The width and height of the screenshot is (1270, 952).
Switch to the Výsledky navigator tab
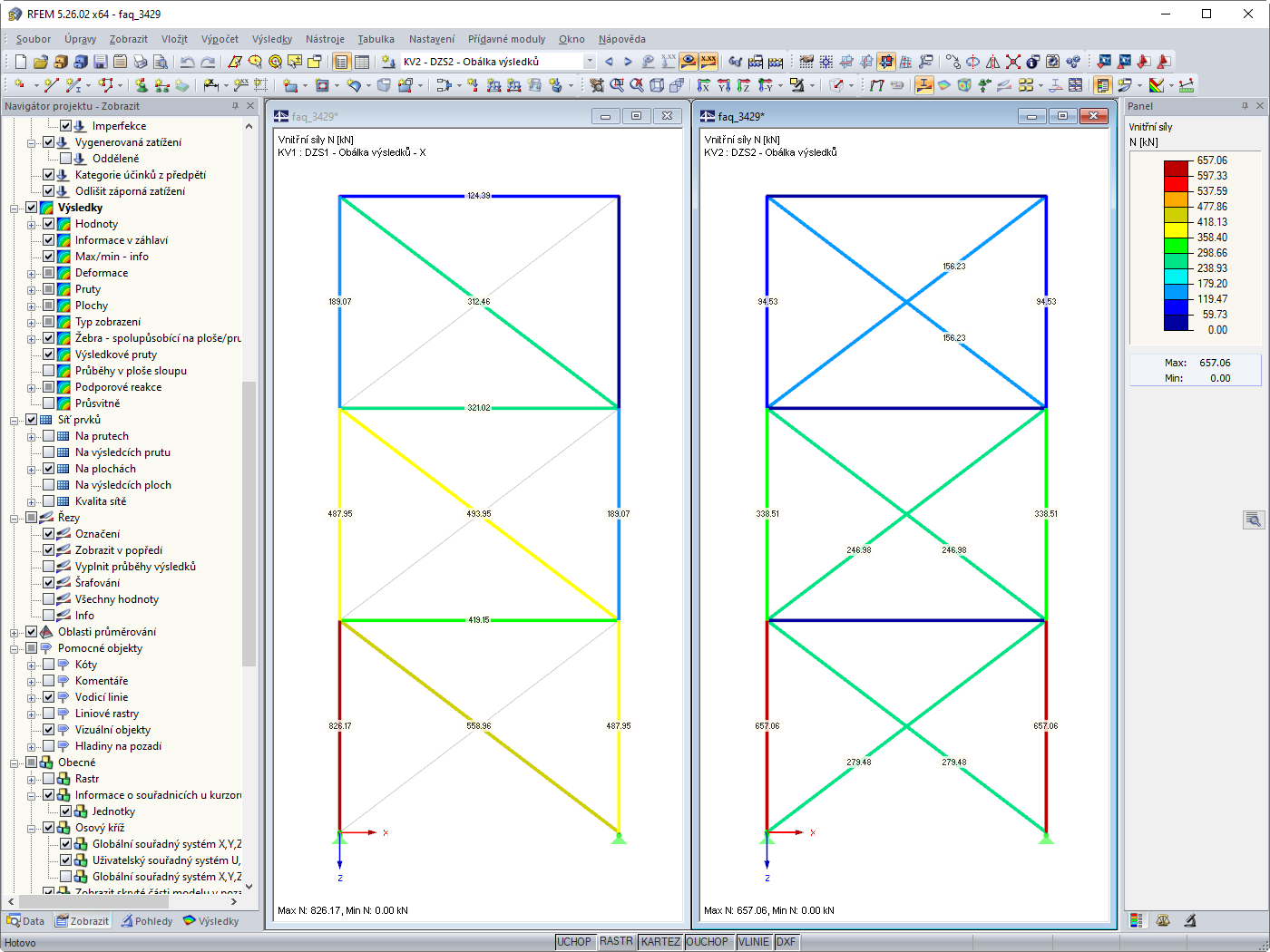click(x=211, y=921)
